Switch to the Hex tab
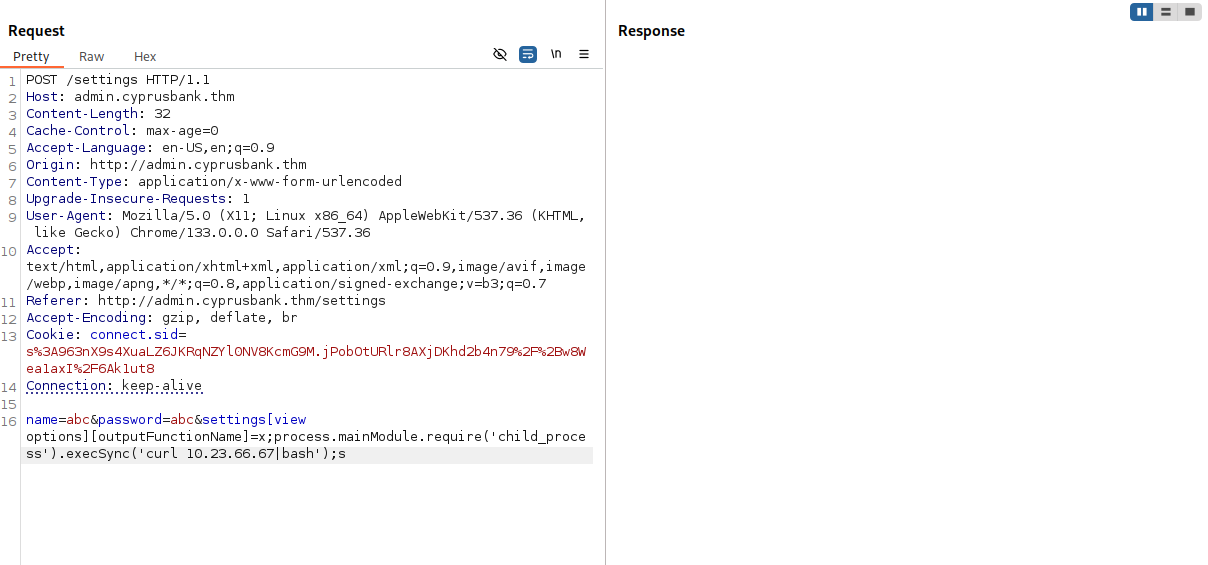This screenshot has height=565, width=1208. click(145, 57)
